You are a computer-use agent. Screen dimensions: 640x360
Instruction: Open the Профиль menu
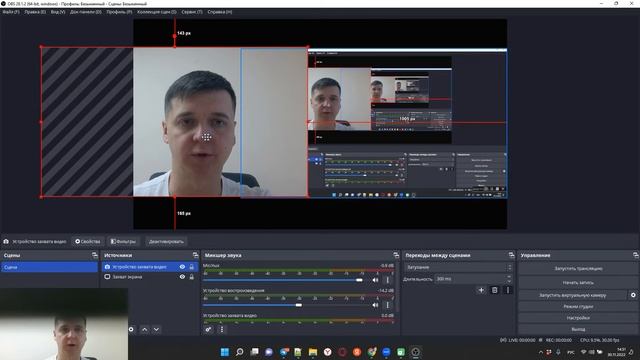[x=119, y=12]
